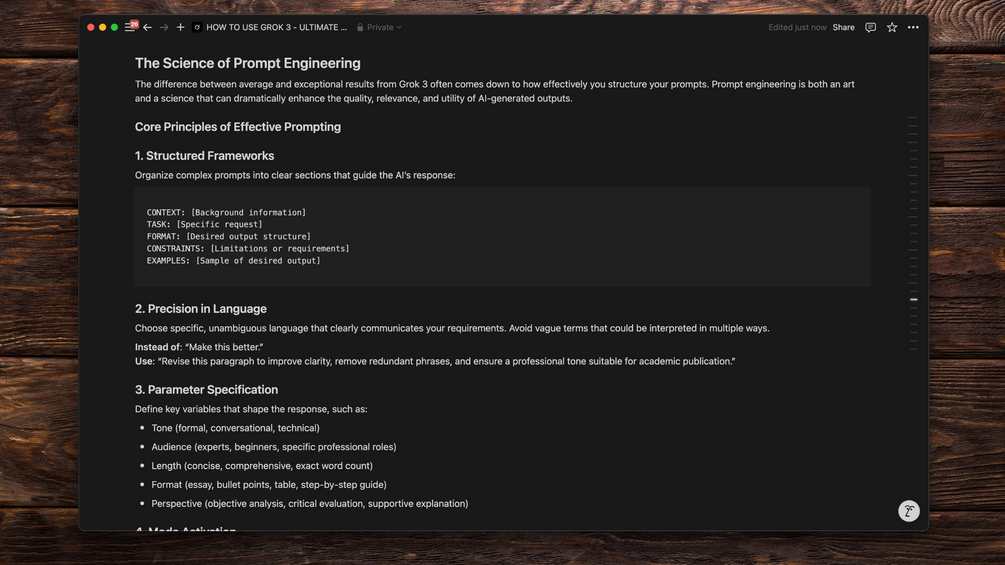The height and width of the screenshot is (565, 1005).
Task: Click the highlighted outline marker on right
Action: coord(913,299)
